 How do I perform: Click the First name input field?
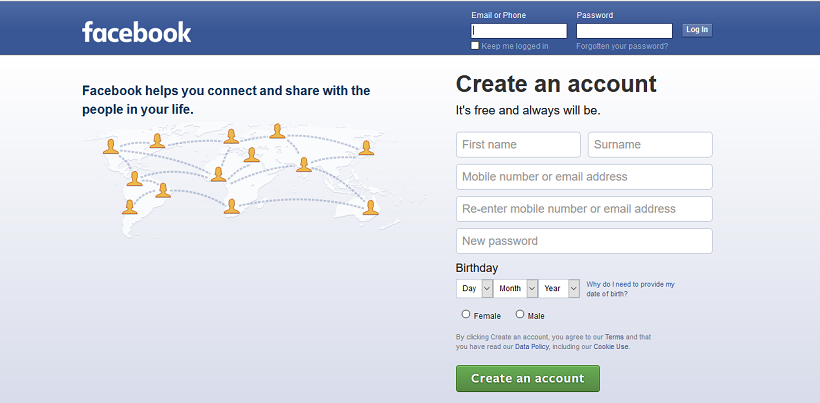pyautogui.click(x=518, y=145)
